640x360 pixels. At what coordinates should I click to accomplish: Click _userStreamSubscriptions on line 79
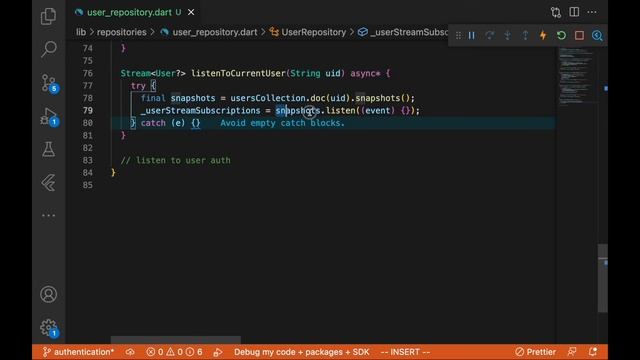coord(200,111)
